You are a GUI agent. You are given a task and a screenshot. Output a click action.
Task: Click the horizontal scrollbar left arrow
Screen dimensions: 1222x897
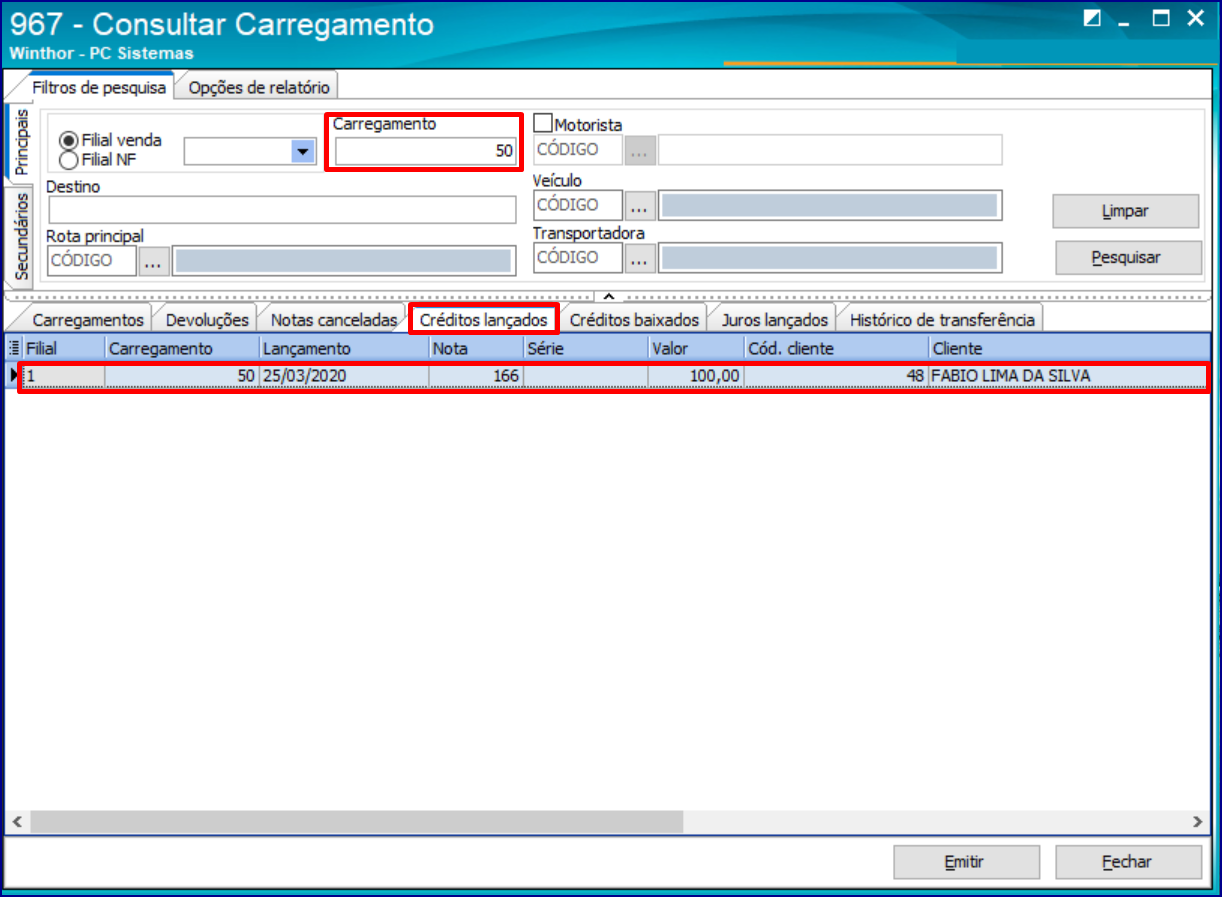click(x=16, y=822)
